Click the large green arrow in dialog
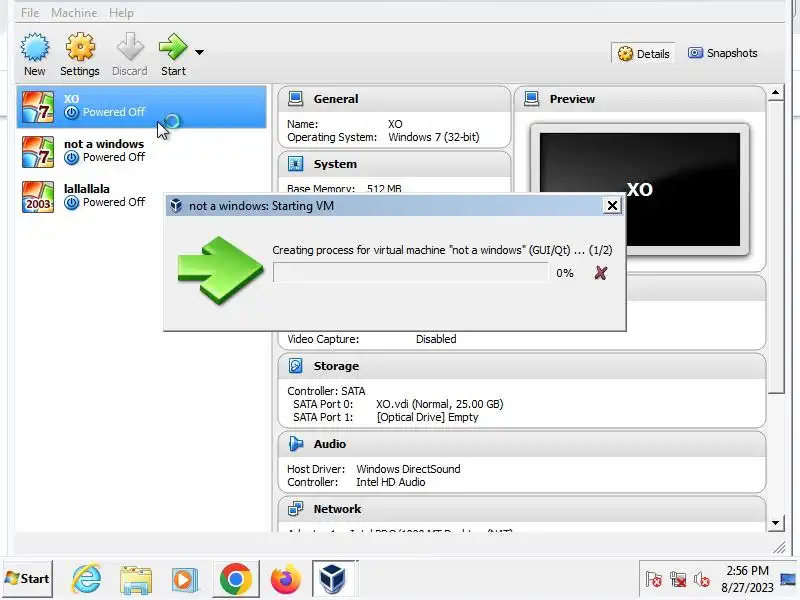This screenshot has width=800, height=600. [220, 270]
